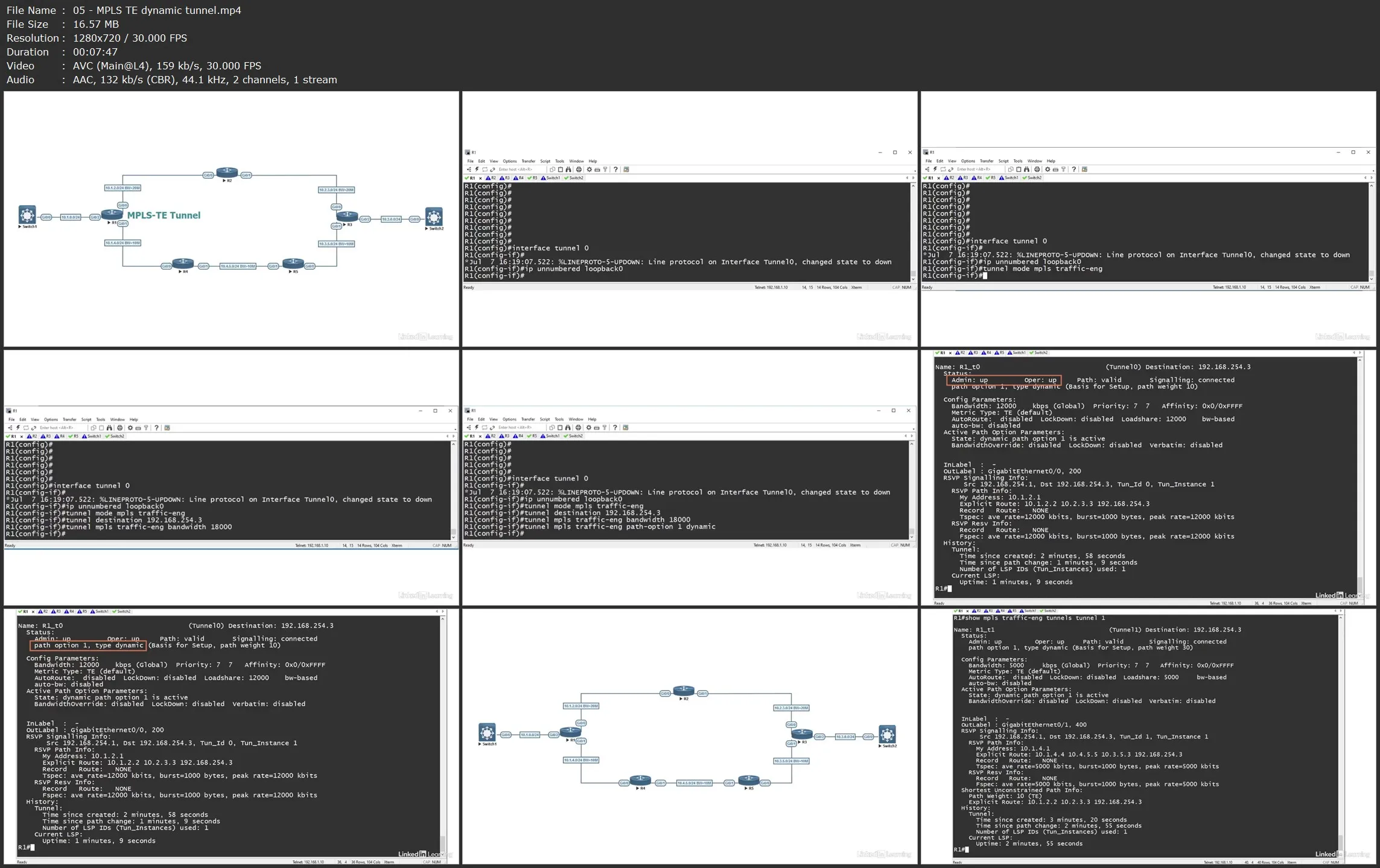Click '10.4.5.0/24 BW=10M' label in untitled topology diagram
The image size is (1380, 868).
point(695,783)
